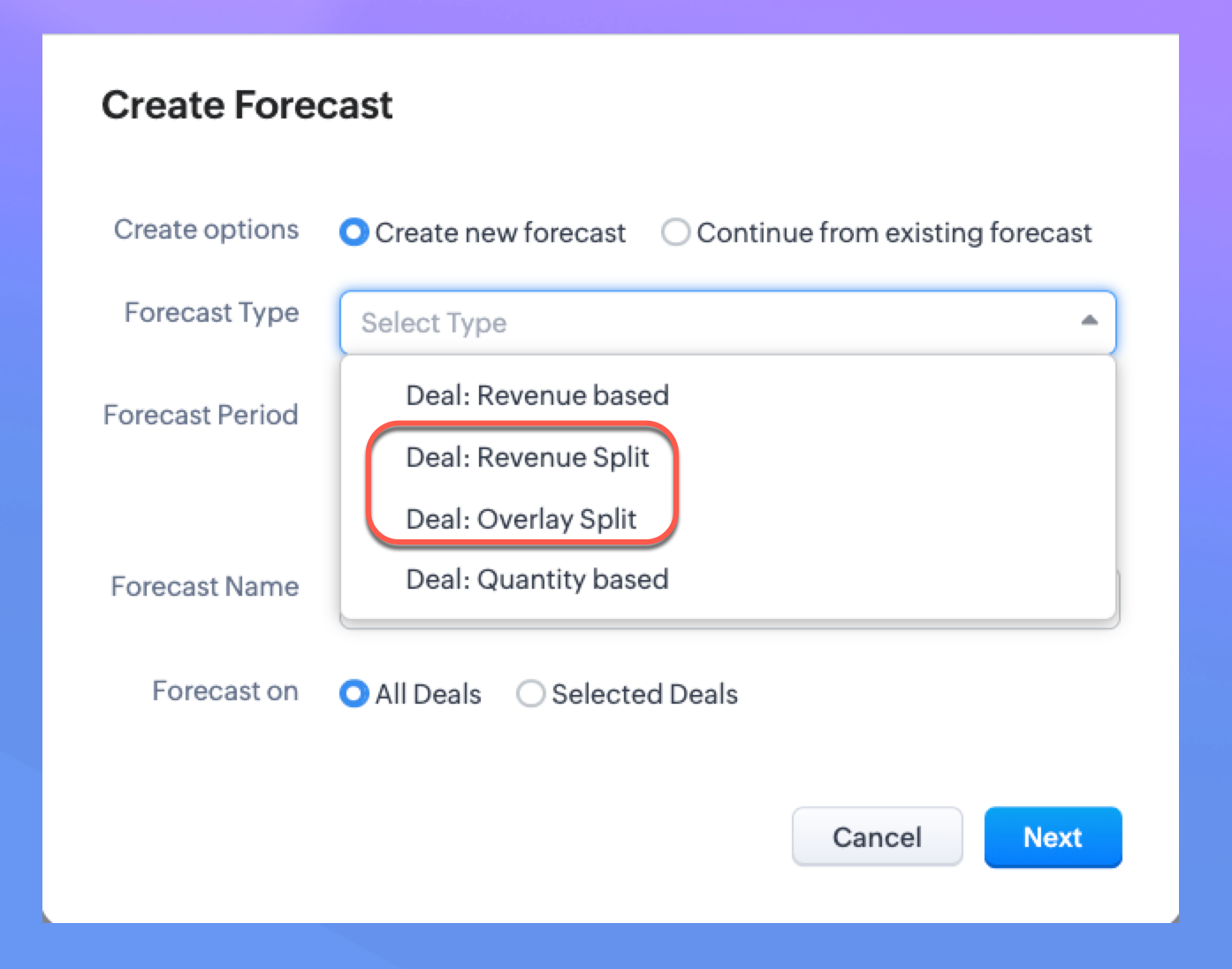Click the Forecast Name label

(204, 586)
